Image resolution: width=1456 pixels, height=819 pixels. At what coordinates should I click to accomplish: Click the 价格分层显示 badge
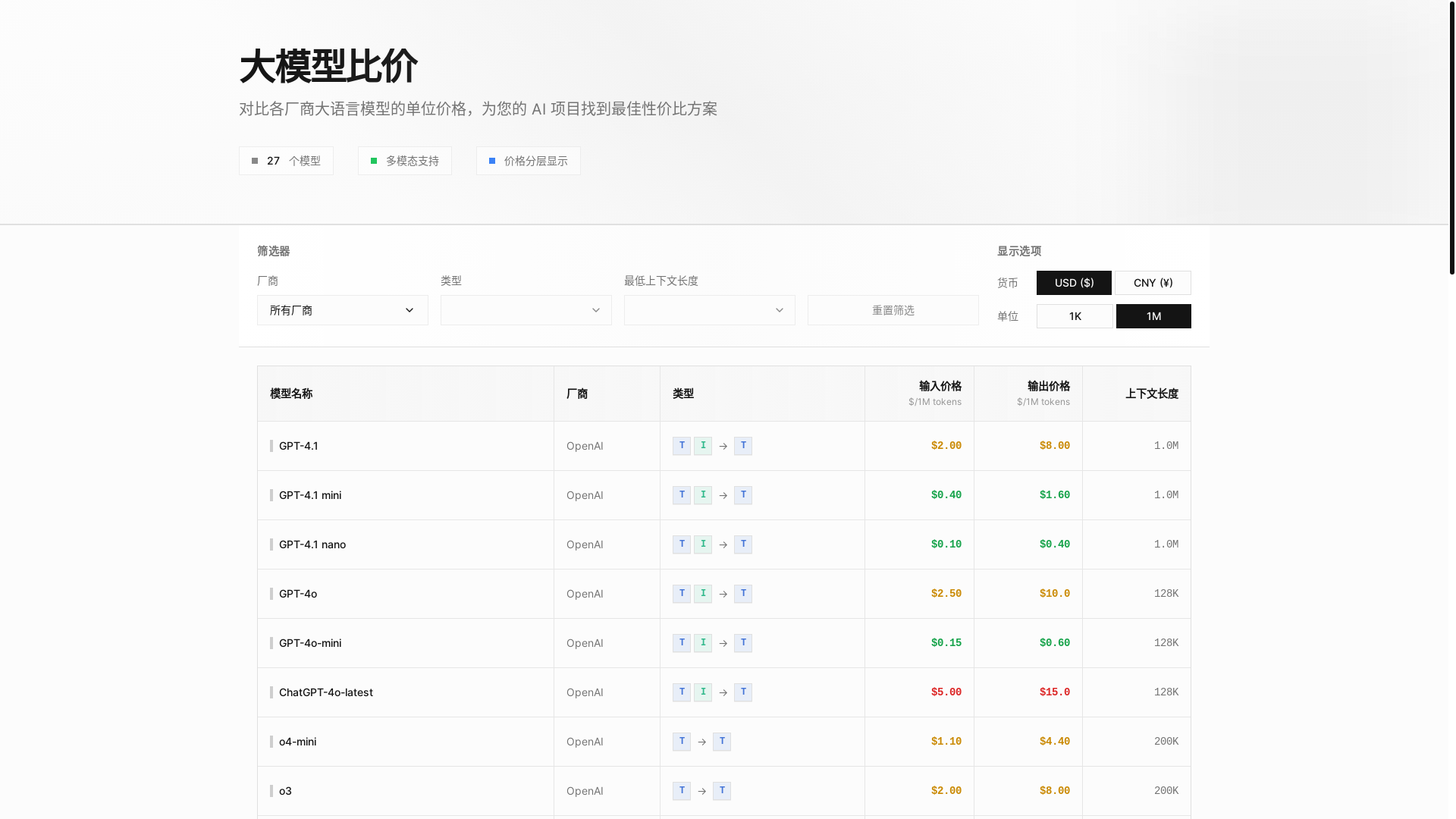pyautogui.click(x=529, y=161)
